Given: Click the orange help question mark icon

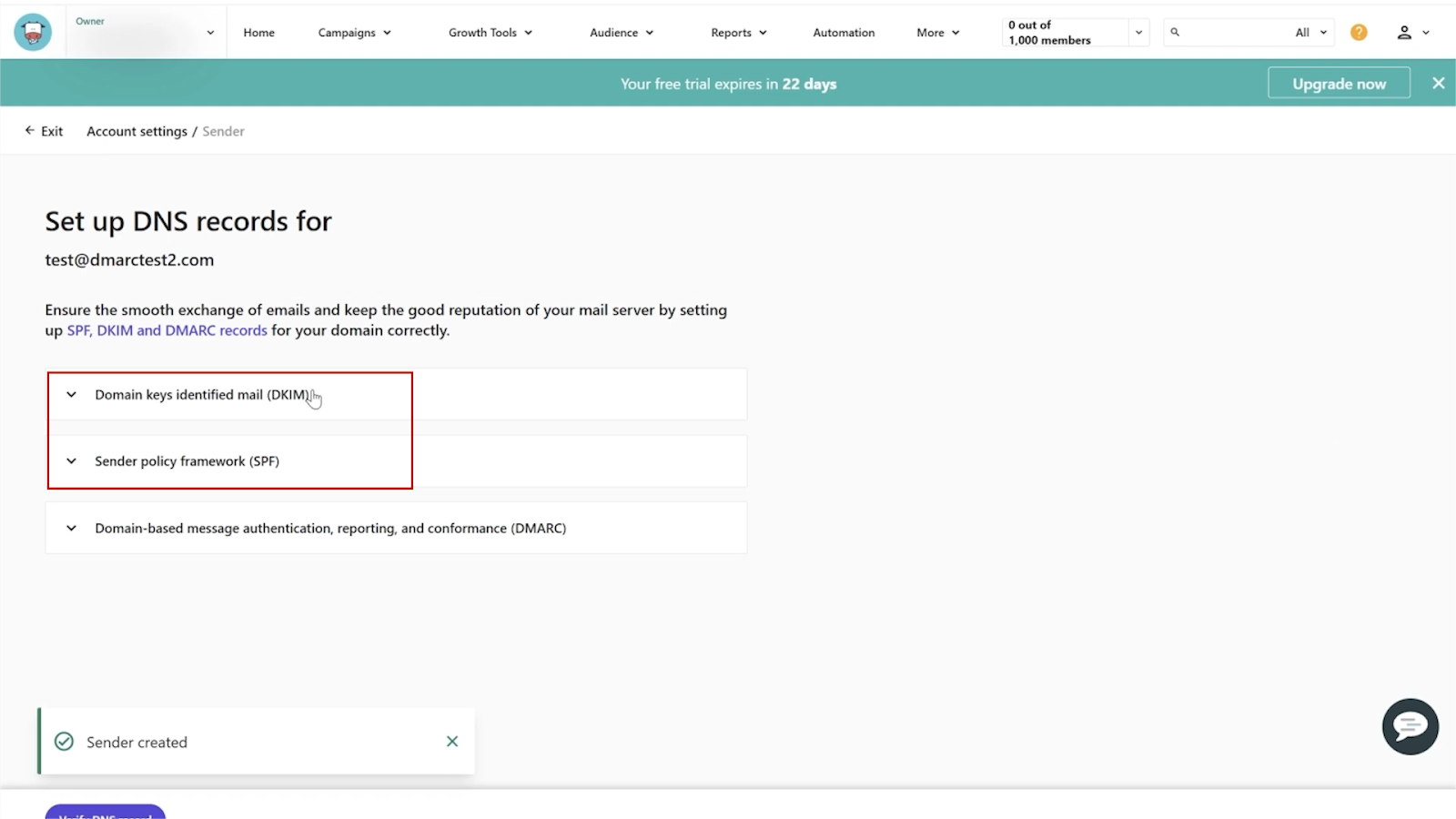Looking at the screenshot, I should [1358, 33].
